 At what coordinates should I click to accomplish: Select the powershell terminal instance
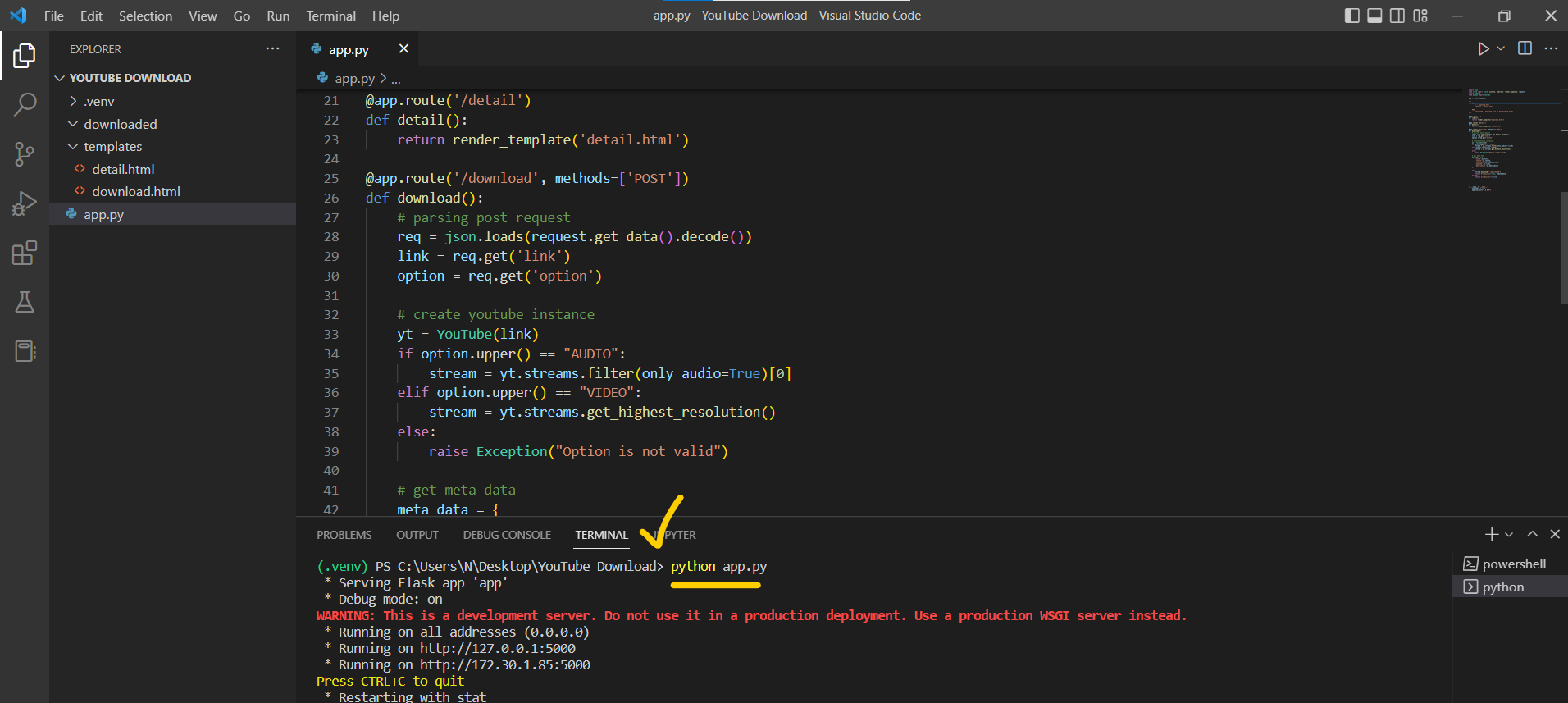[1510, 564]
